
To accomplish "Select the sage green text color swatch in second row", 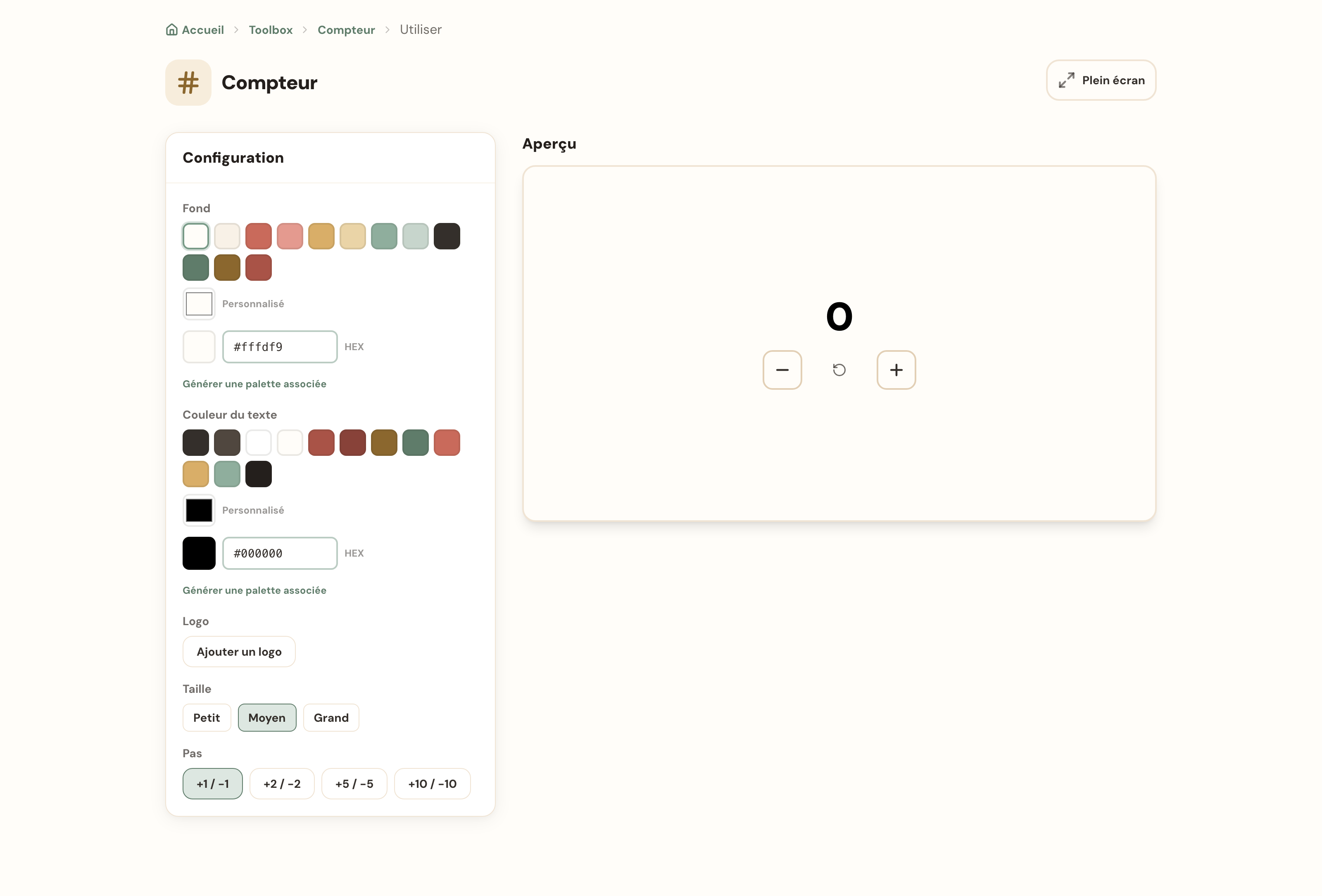I will [227, 474].
